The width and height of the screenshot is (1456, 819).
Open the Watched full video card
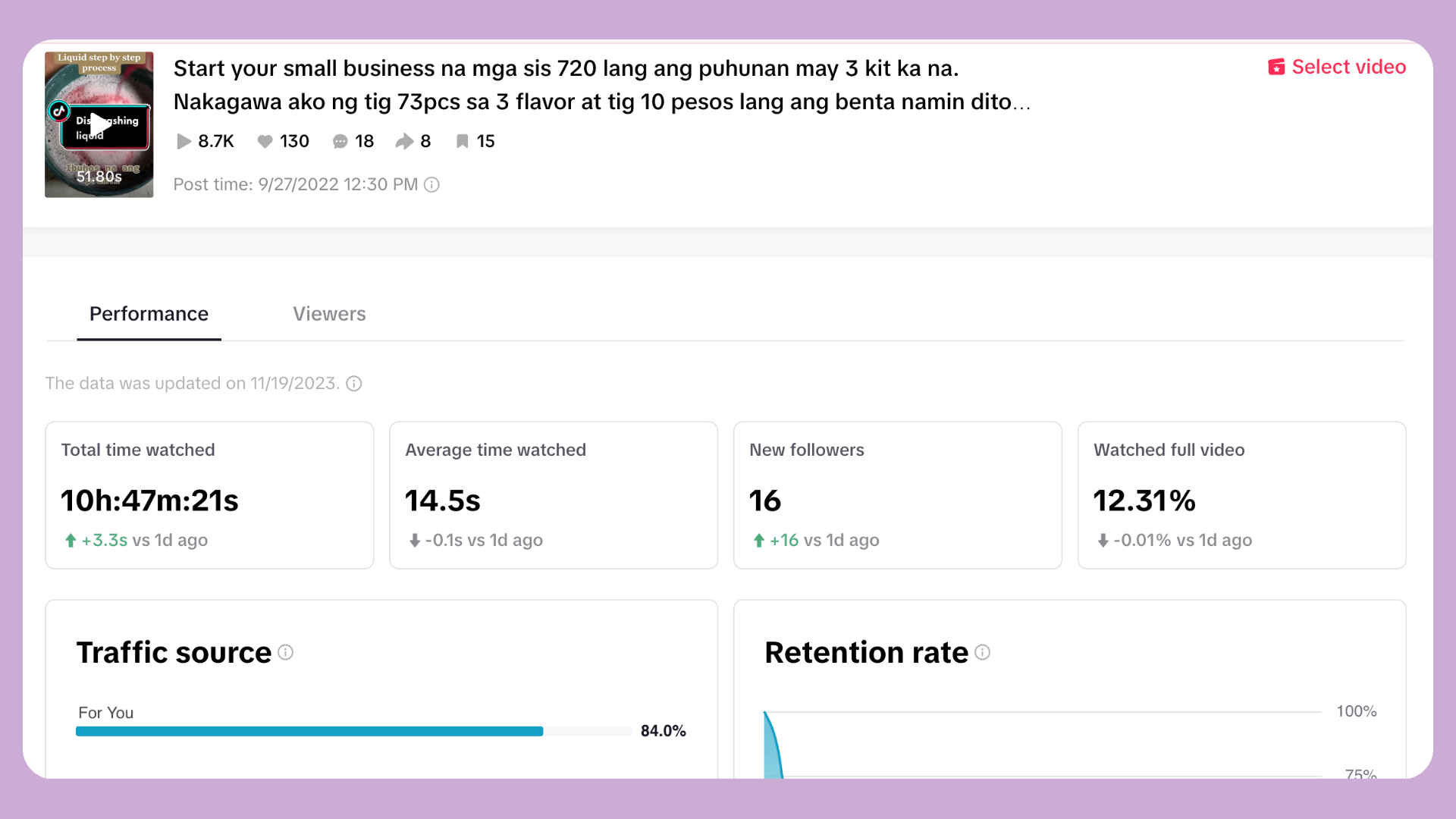(x=1241, y=495)
